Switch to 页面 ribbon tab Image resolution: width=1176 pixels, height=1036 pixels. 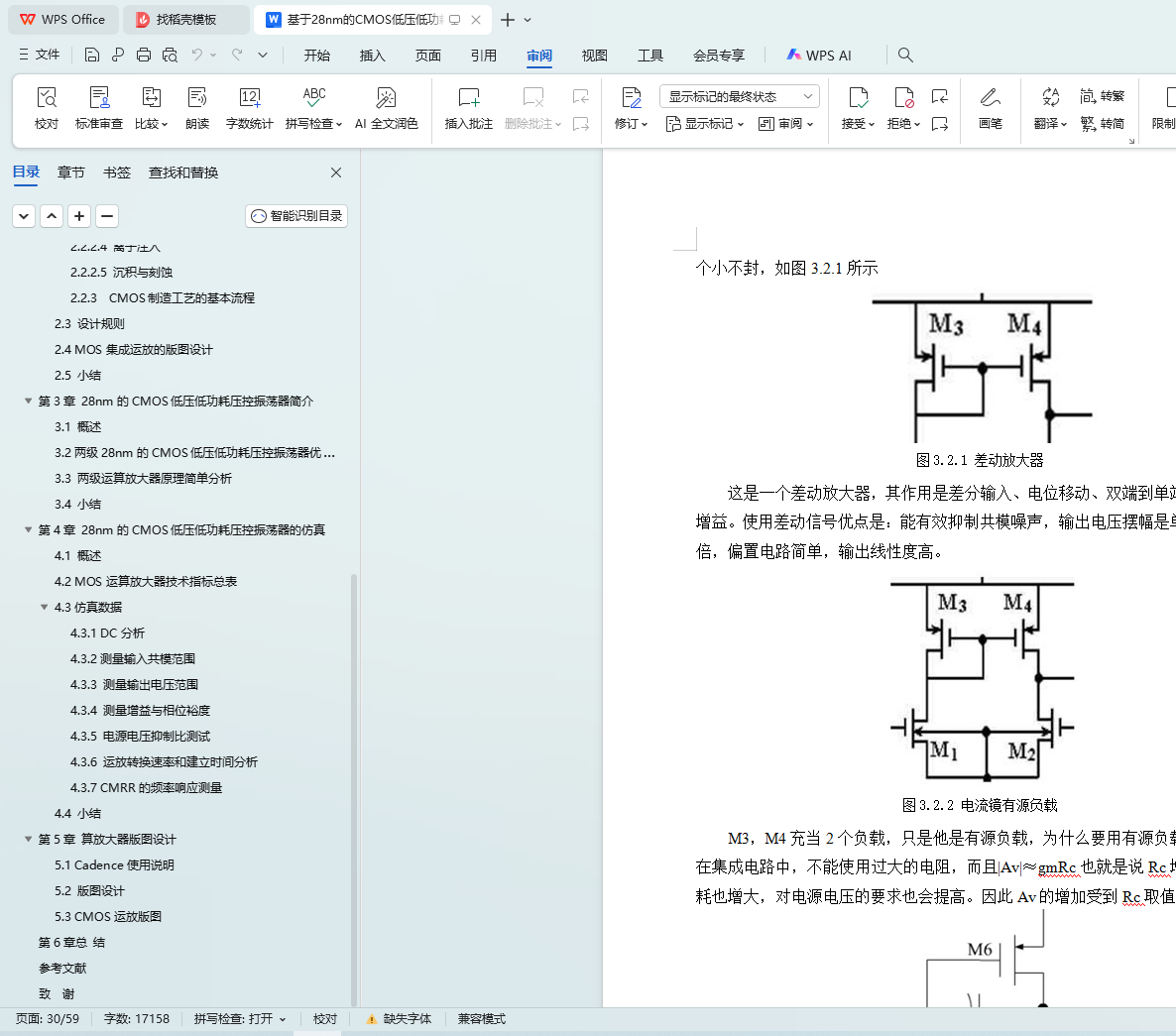pos(428,56)
